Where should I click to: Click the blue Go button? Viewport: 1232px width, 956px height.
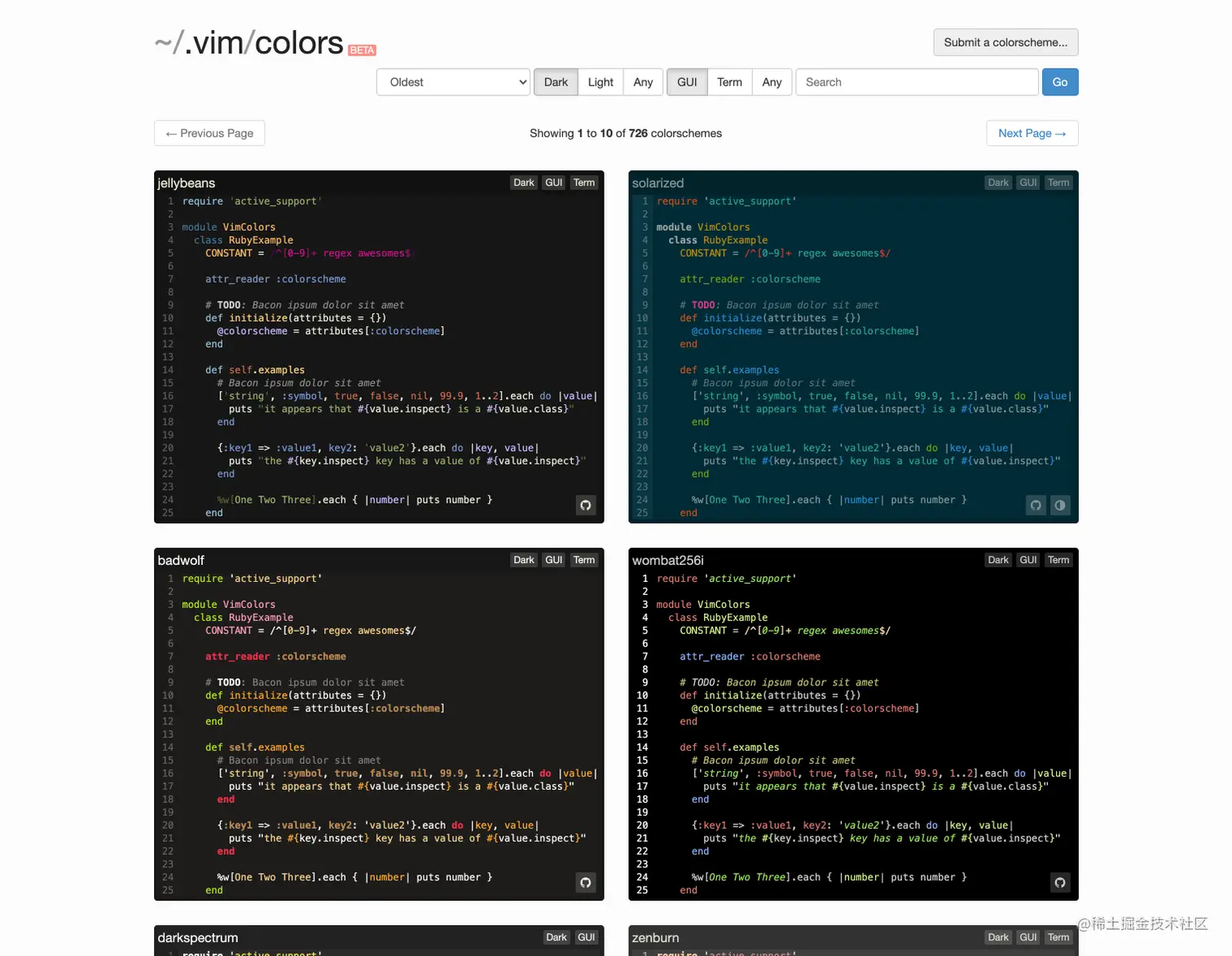click(x=1060, y=82)
